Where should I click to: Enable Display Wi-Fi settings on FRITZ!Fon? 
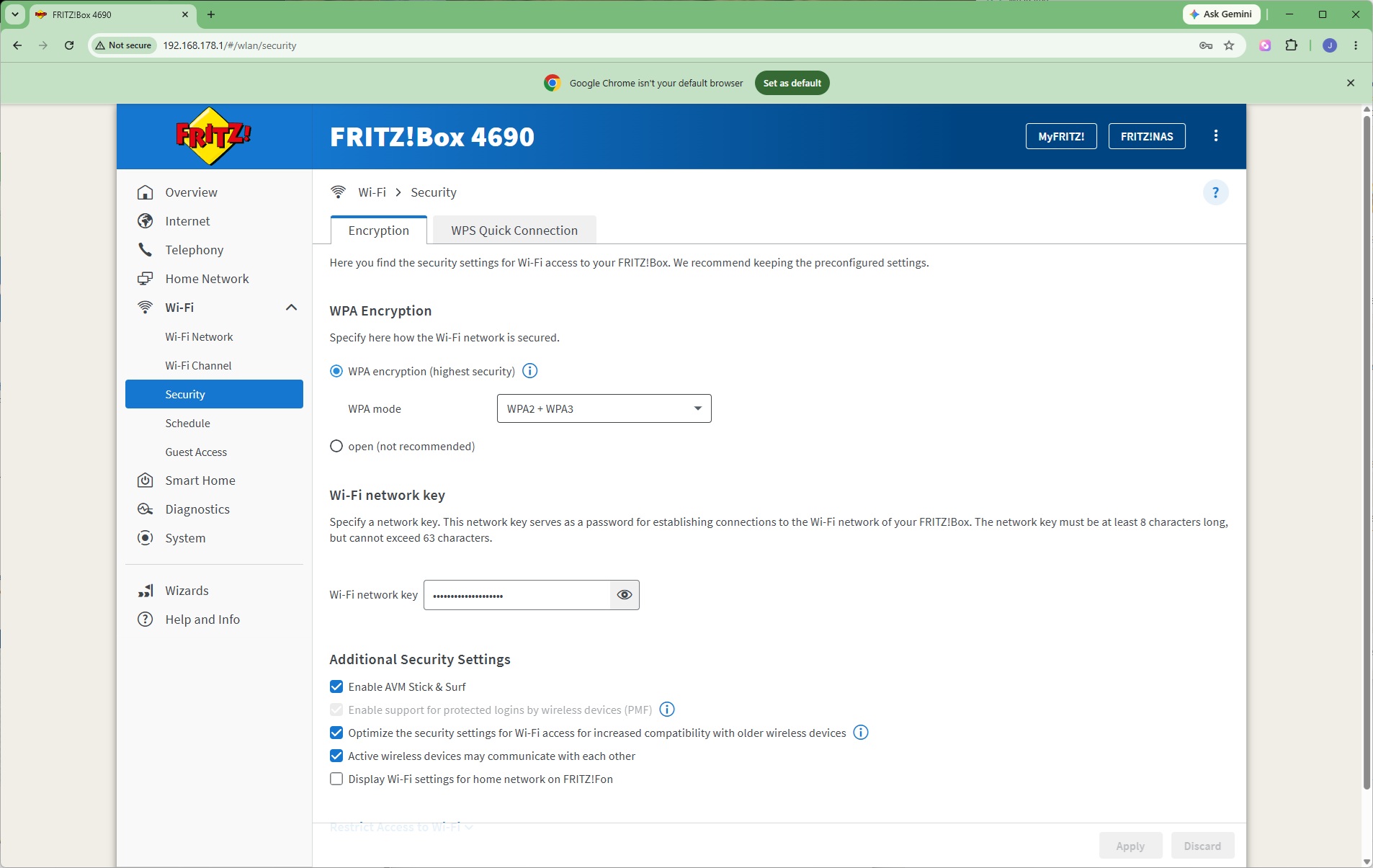pyautogui.click(x=336, y=779)
